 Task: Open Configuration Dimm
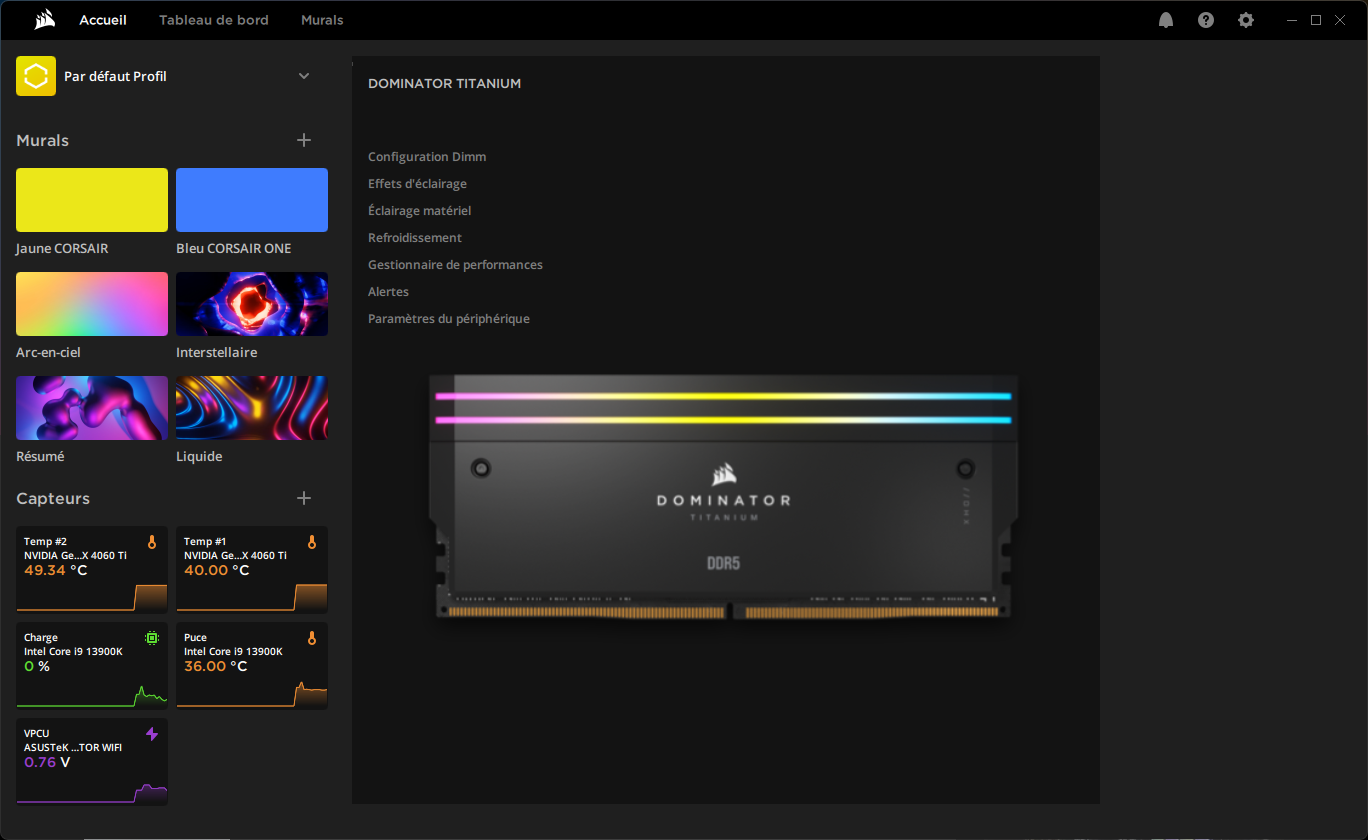(427, 157)
